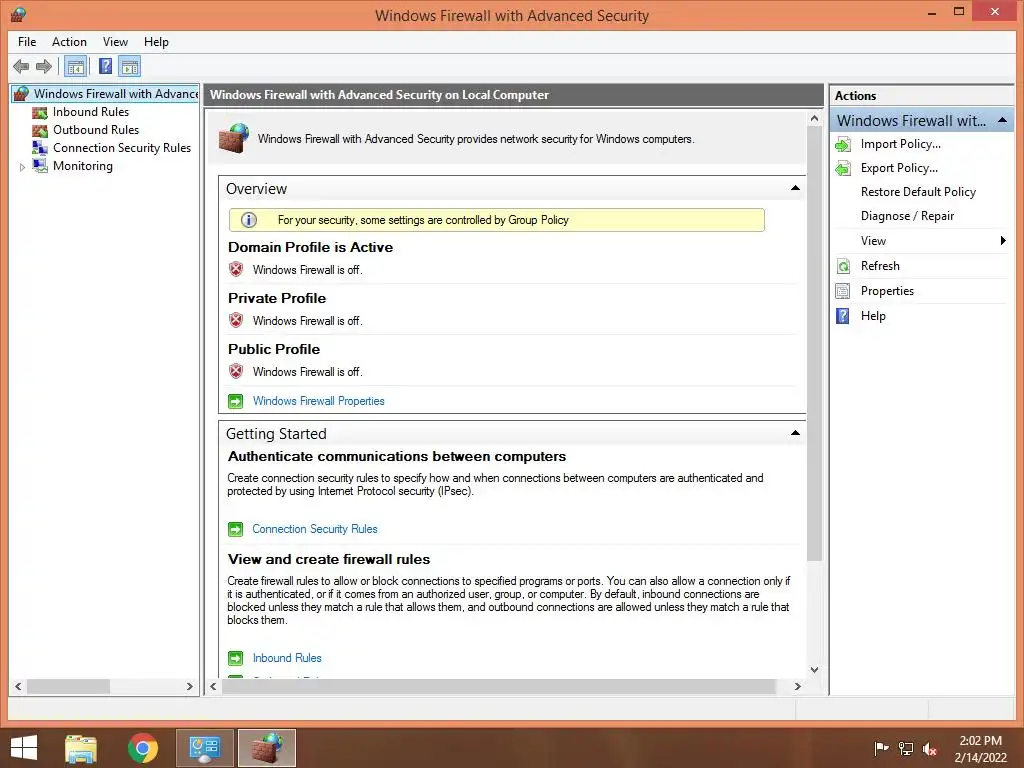
Task: Expand the Monitoring node arrow
Action: point(22,167)
